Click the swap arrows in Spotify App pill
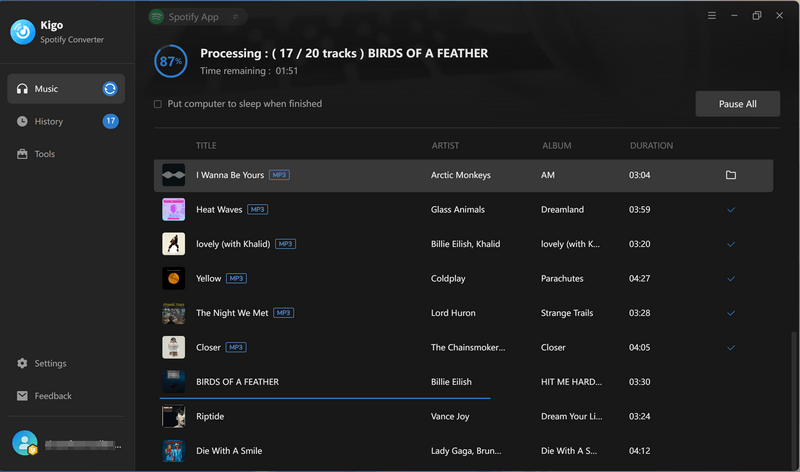This screenshot has width=800, height=472. [235, 17]
